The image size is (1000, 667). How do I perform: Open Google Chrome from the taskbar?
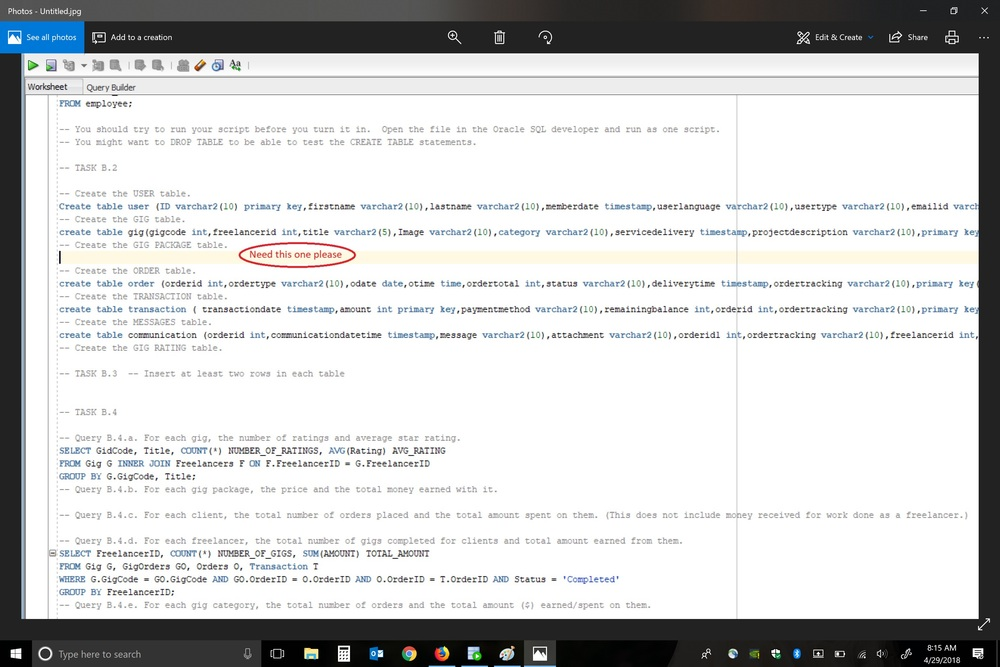(x=409, y=654)
